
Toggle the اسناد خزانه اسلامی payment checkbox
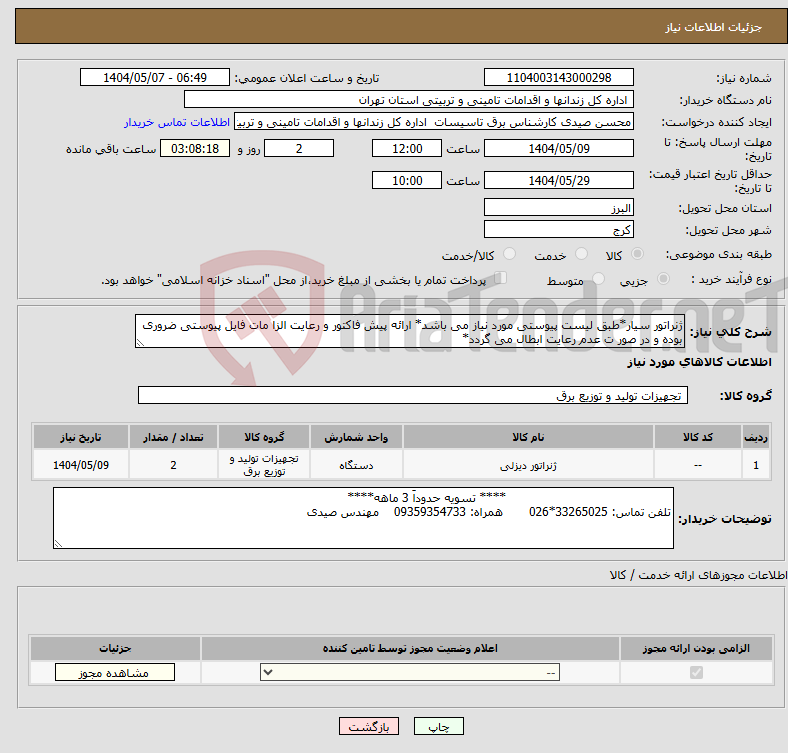pos(501,279)
